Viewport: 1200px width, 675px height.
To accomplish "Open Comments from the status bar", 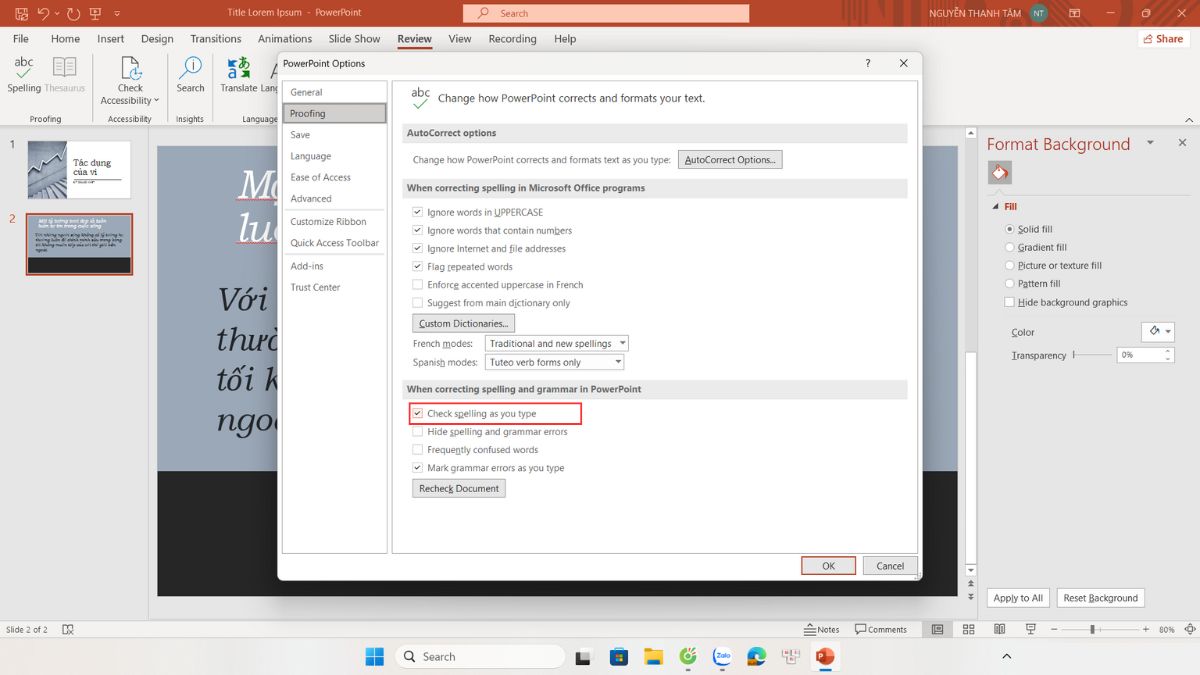I will [x=881, y=629].
